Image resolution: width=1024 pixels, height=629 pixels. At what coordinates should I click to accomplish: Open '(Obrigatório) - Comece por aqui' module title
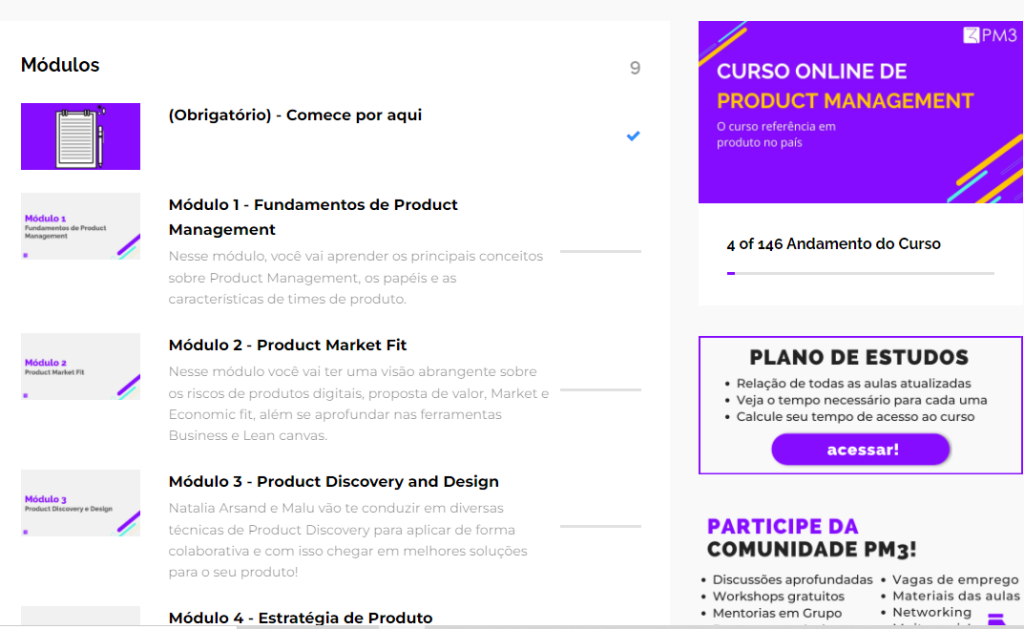pyautogui.click(x=295, y=115)
